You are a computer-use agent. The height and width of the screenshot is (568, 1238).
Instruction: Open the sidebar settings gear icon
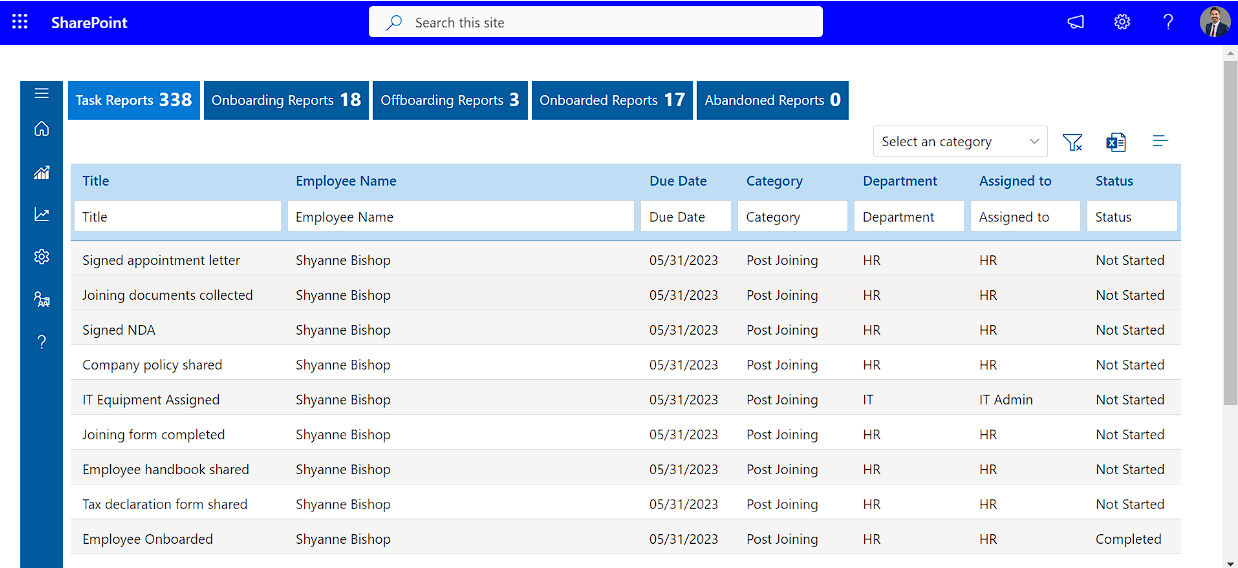point(41,257)
